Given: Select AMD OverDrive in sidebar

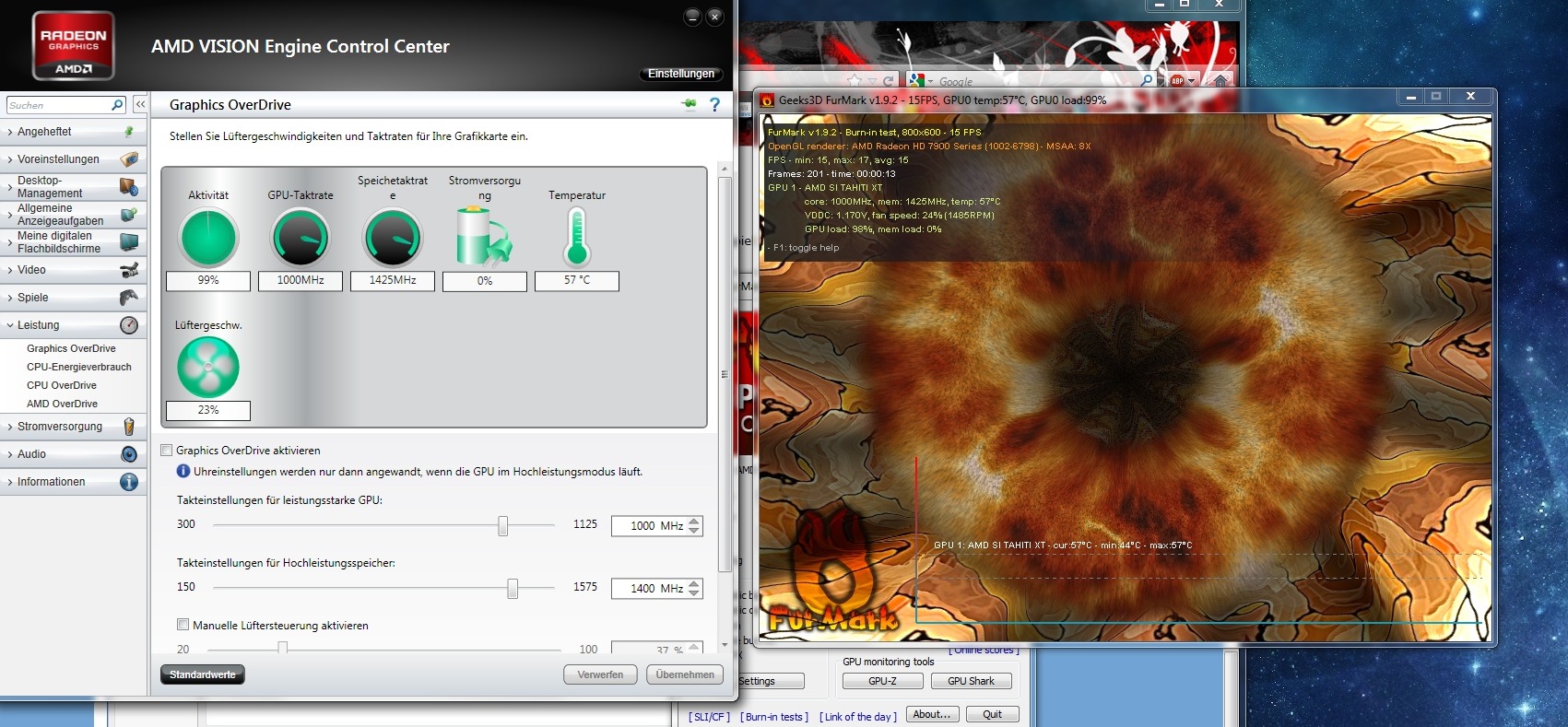Looking at the screenshot, I should coord(62,404).
